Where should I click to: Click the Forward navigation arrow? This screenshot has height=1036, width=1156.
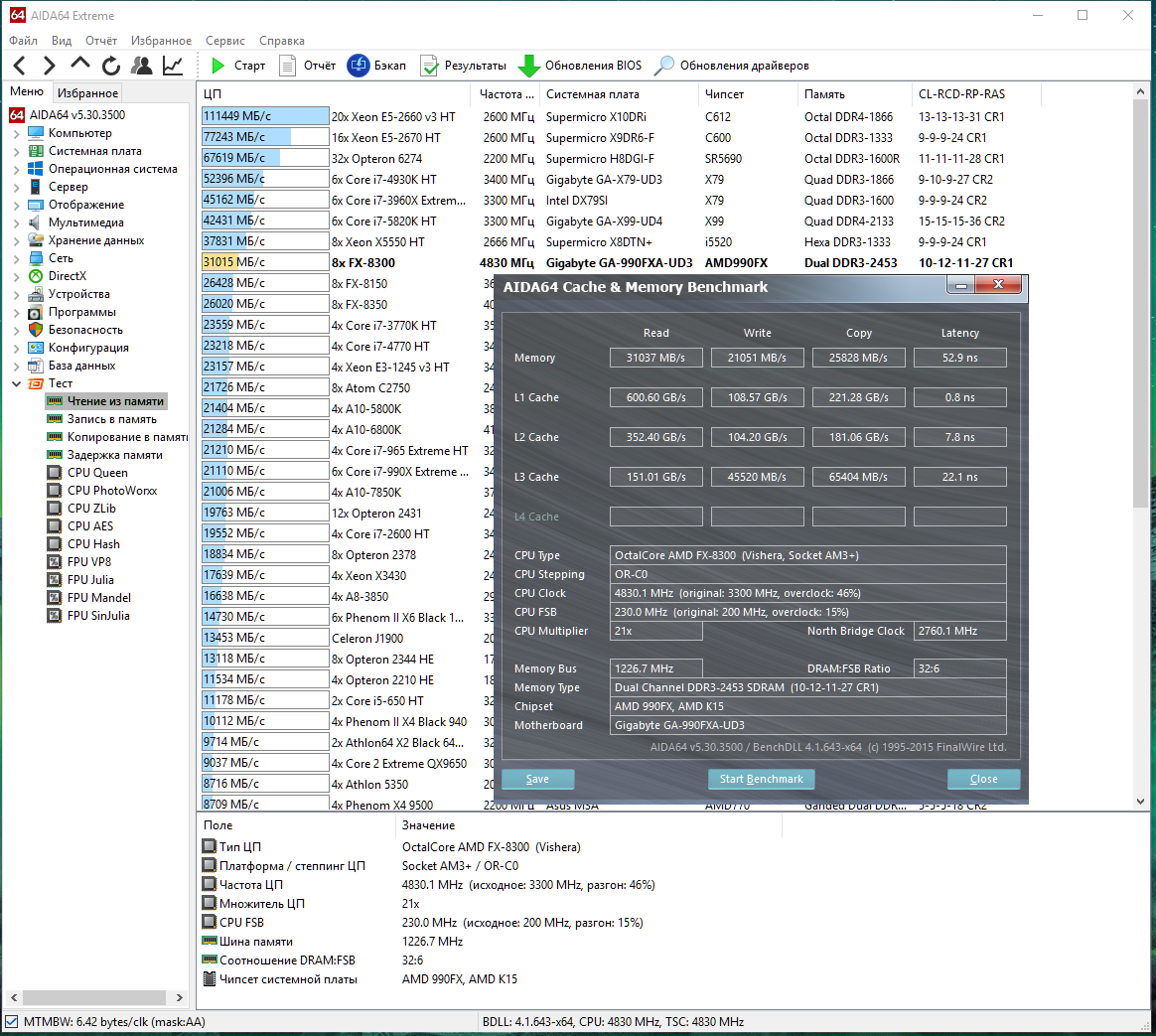50,66
